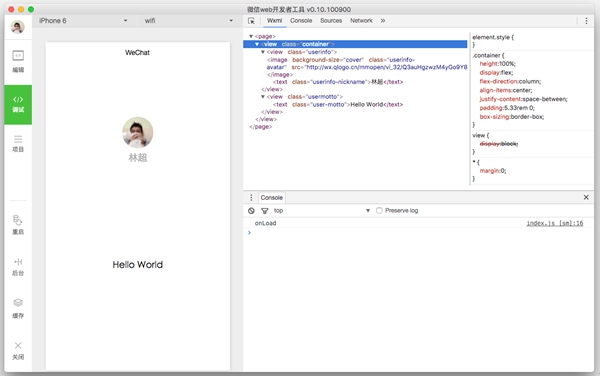Click the Hello World text in simulator

point(138,265)
